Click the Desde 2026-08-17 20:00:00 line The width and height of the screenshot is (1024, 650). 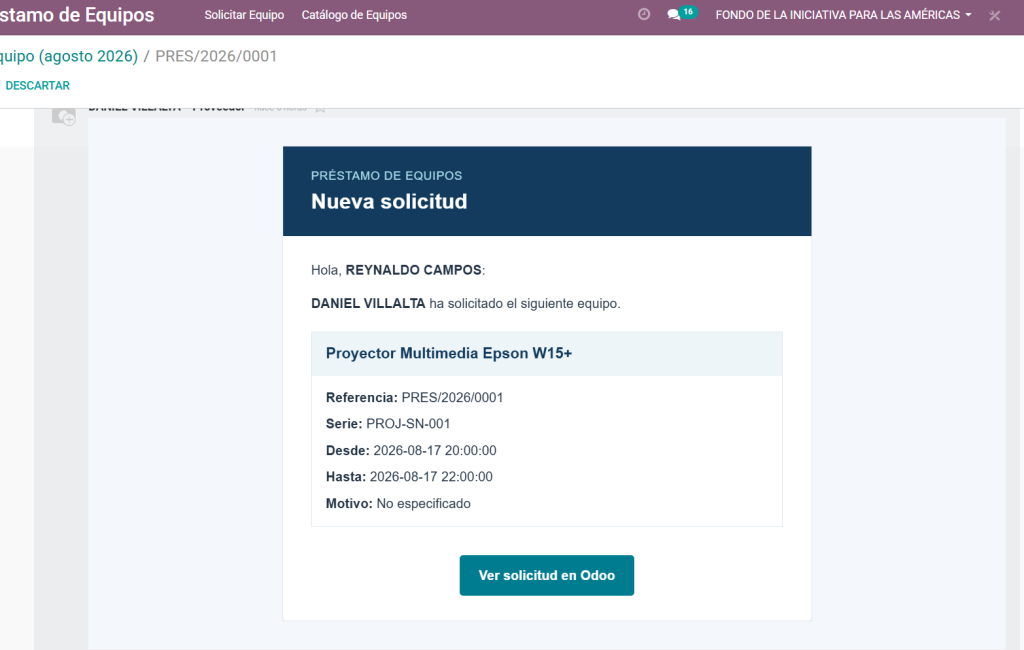411,451
